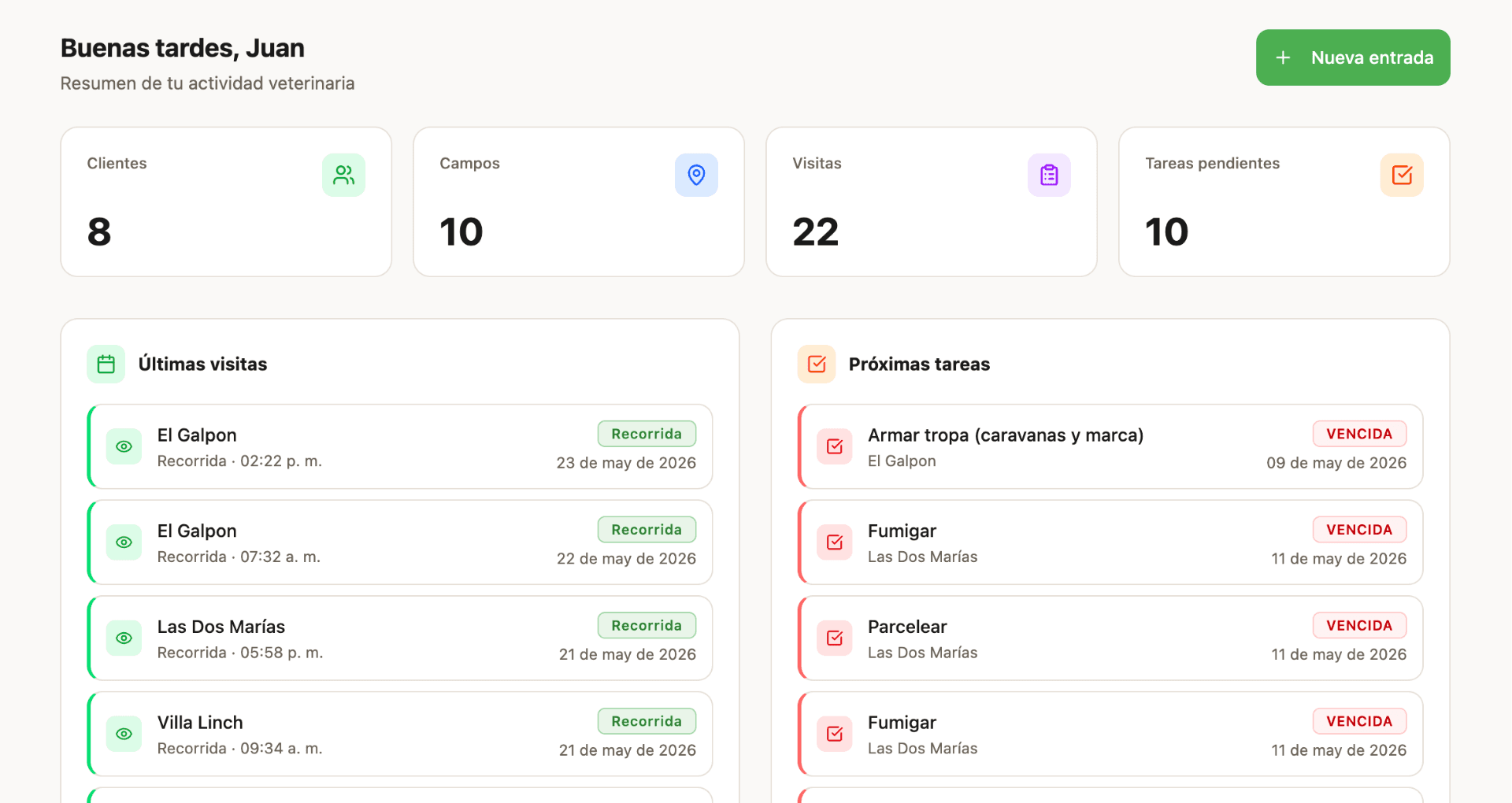Click the number 10 under Tareas pendientes
Image resolution: width=1512 pixels, height=803 pixels.
[1167, 231]
